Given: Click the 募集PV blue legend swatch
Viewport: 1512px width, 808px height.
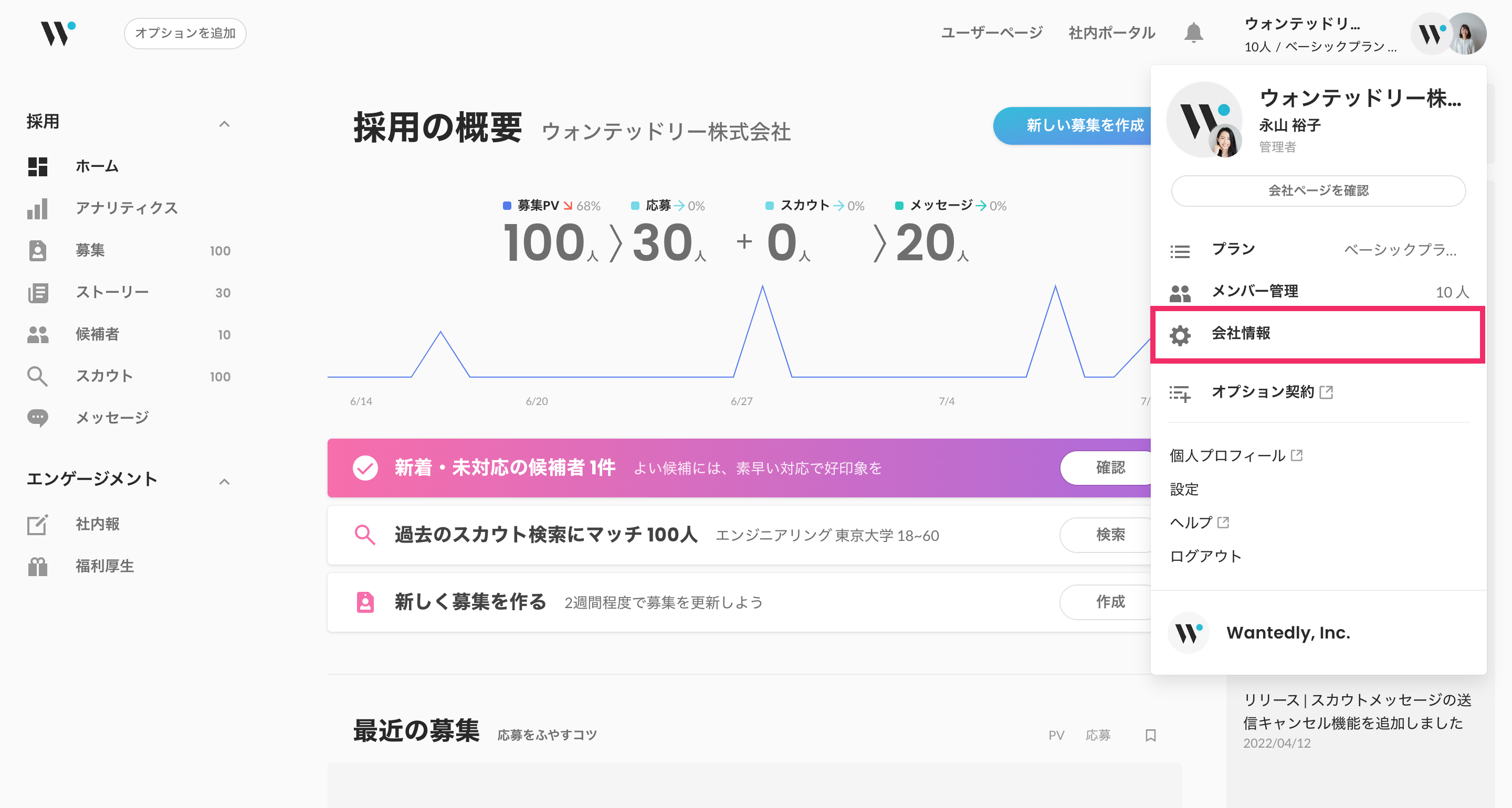Looking at the screenshot, I should [507, 205].
